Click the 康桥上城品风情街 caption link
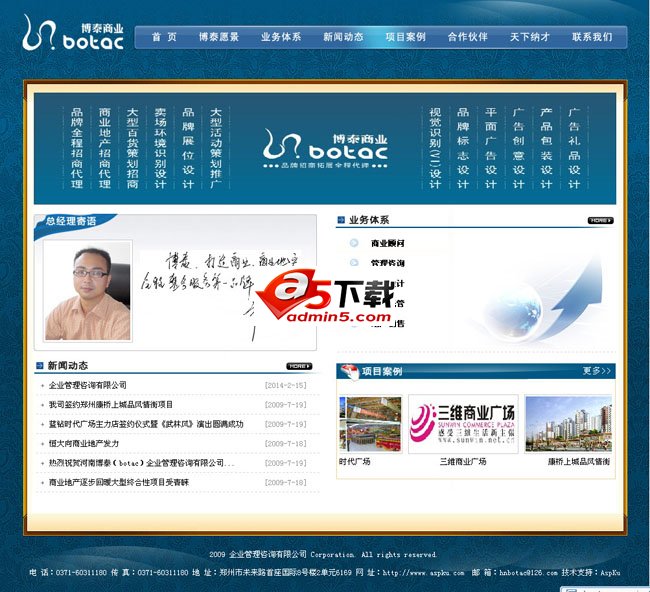Screen dimensions: 650x592 (579, 461)
